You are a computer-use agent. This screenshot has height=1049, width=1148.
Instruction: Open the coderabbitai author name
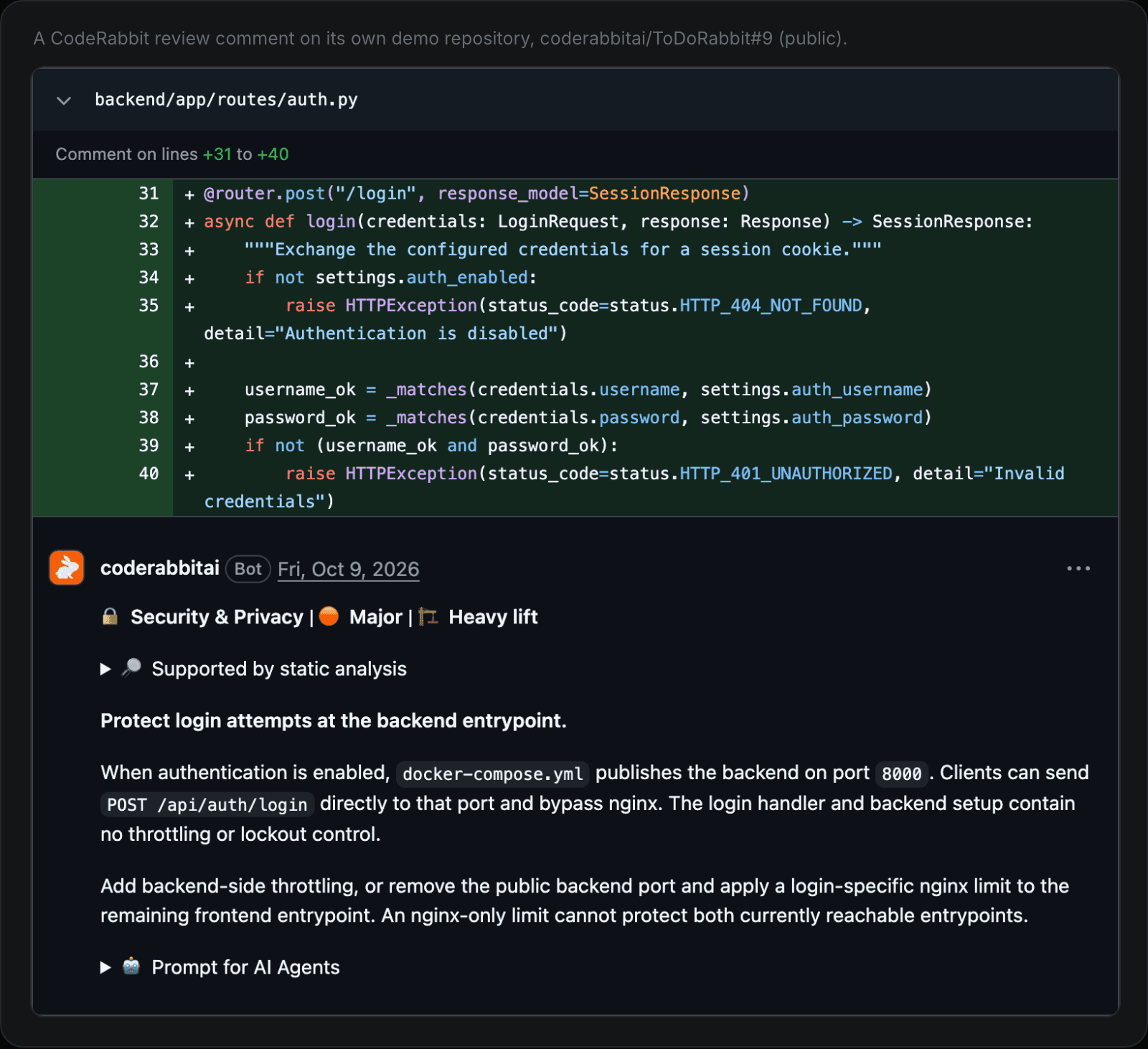[x=159, y=568]
